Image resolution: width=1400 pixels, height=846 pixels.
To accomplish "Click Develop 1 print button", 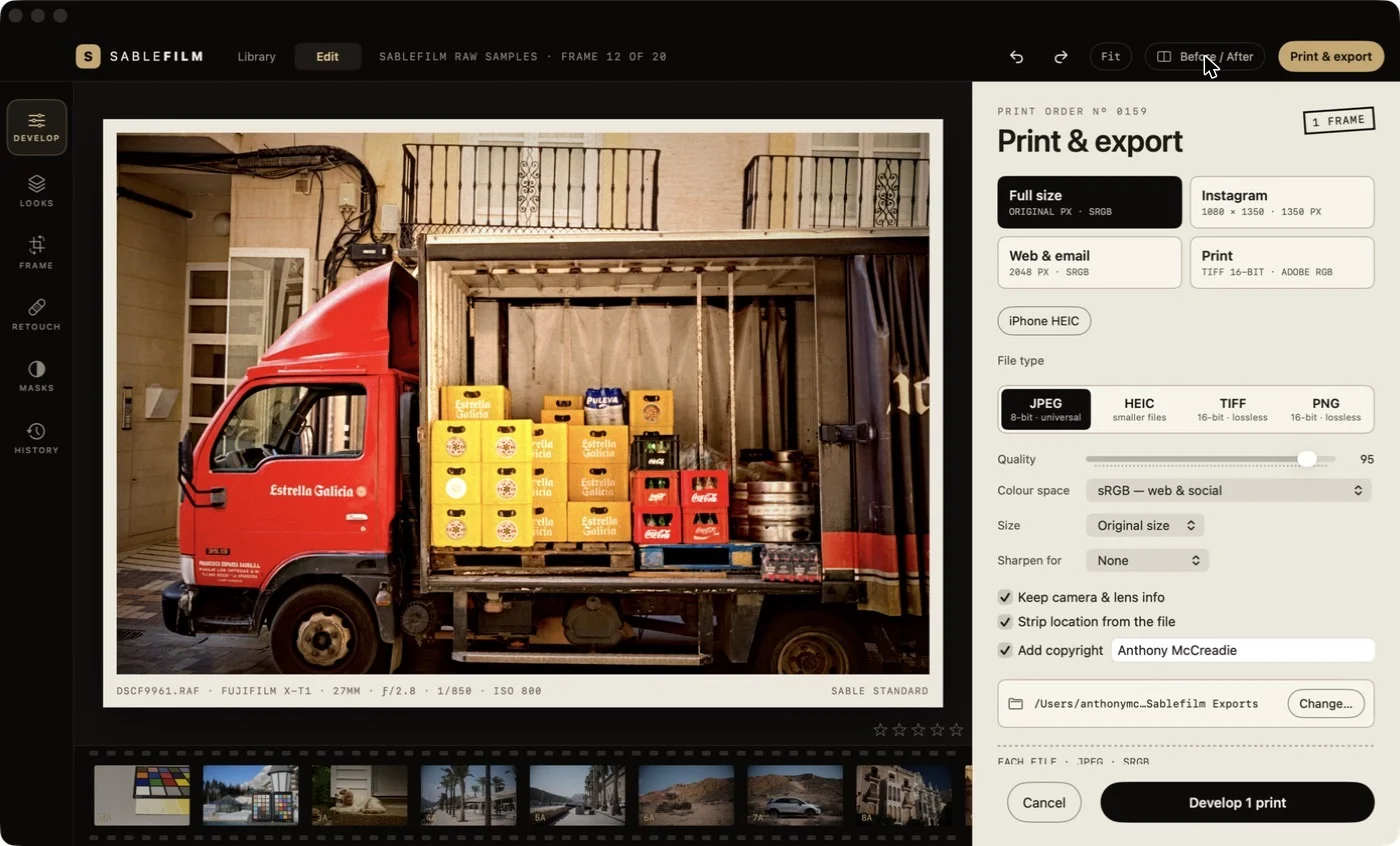I will pos(1237,802).
